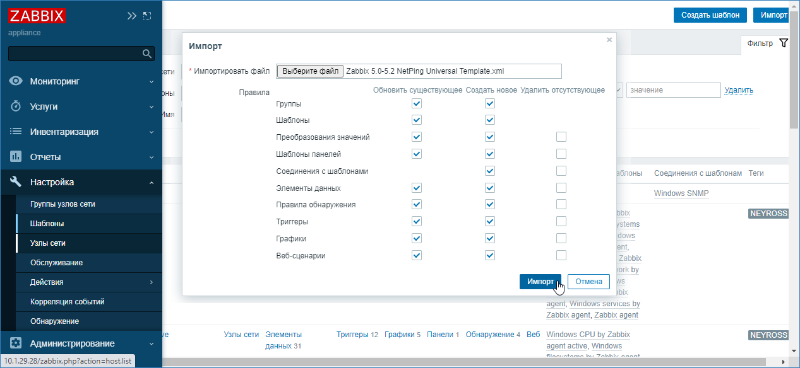Viewport: 800px width, 368px height.
Task: Click the Configuration wrench icon
Action: (x=16, y=182)
